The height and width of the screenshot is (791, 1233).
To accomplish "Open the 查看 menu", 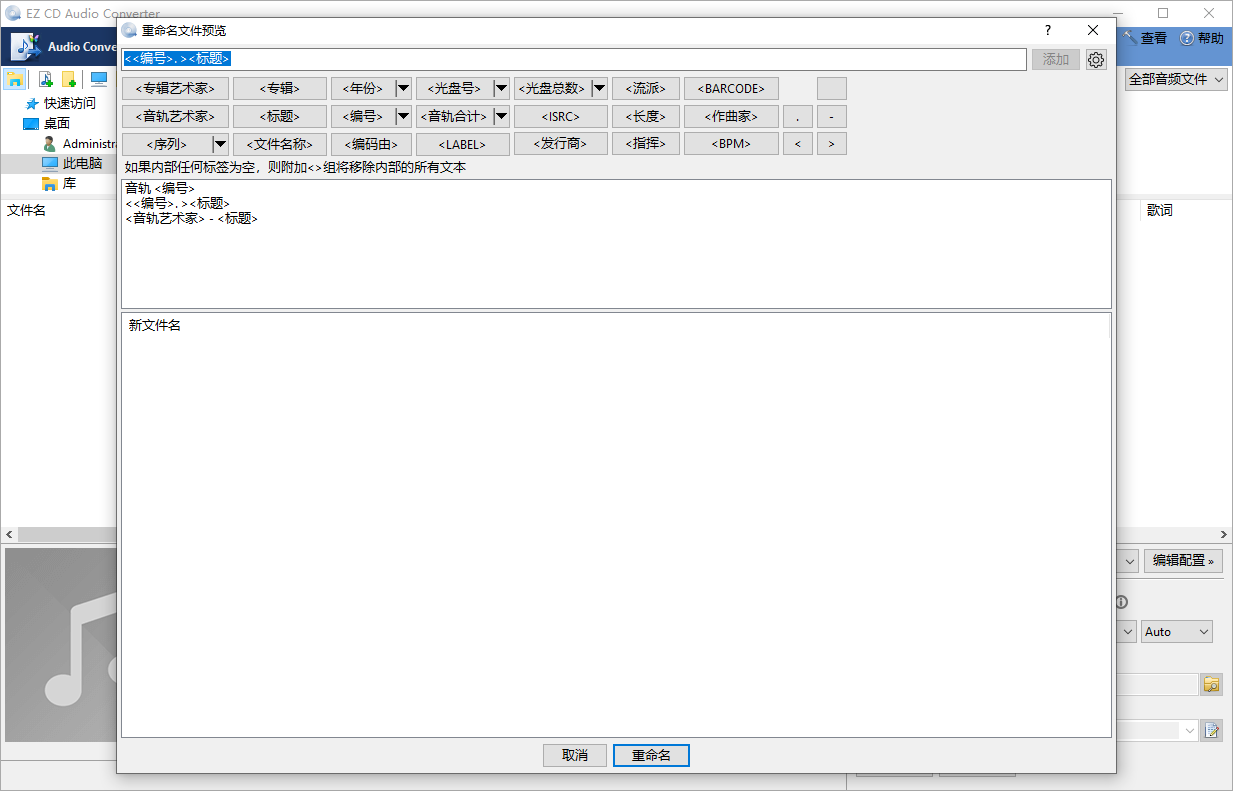I will (1152, 37).
